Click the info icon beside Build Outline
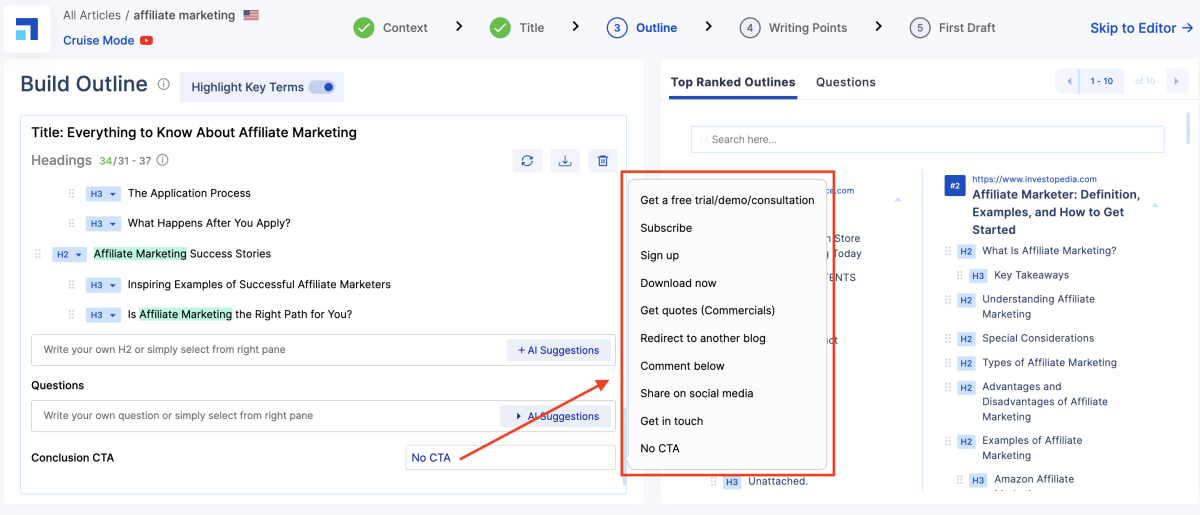 163,85
